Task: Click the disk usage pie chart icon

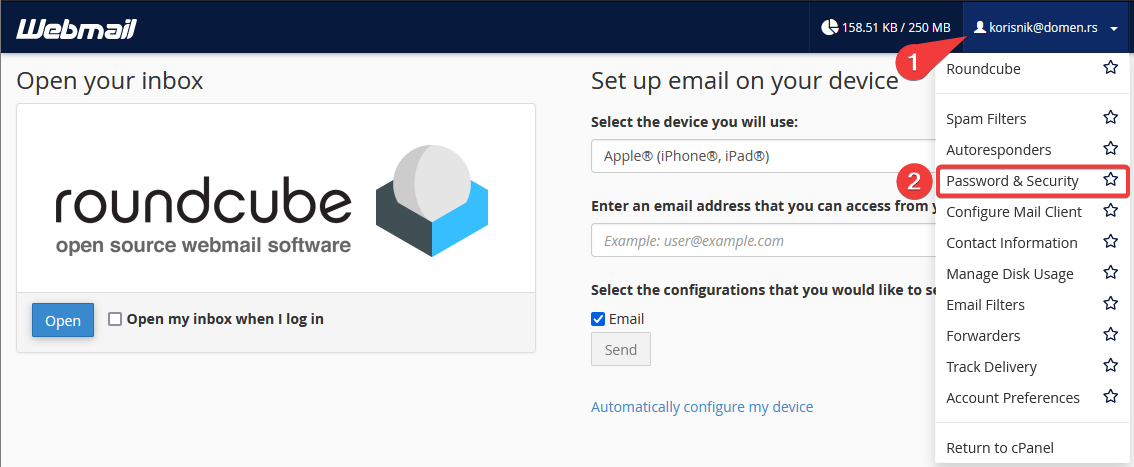Action: click(x=830, y=27)
